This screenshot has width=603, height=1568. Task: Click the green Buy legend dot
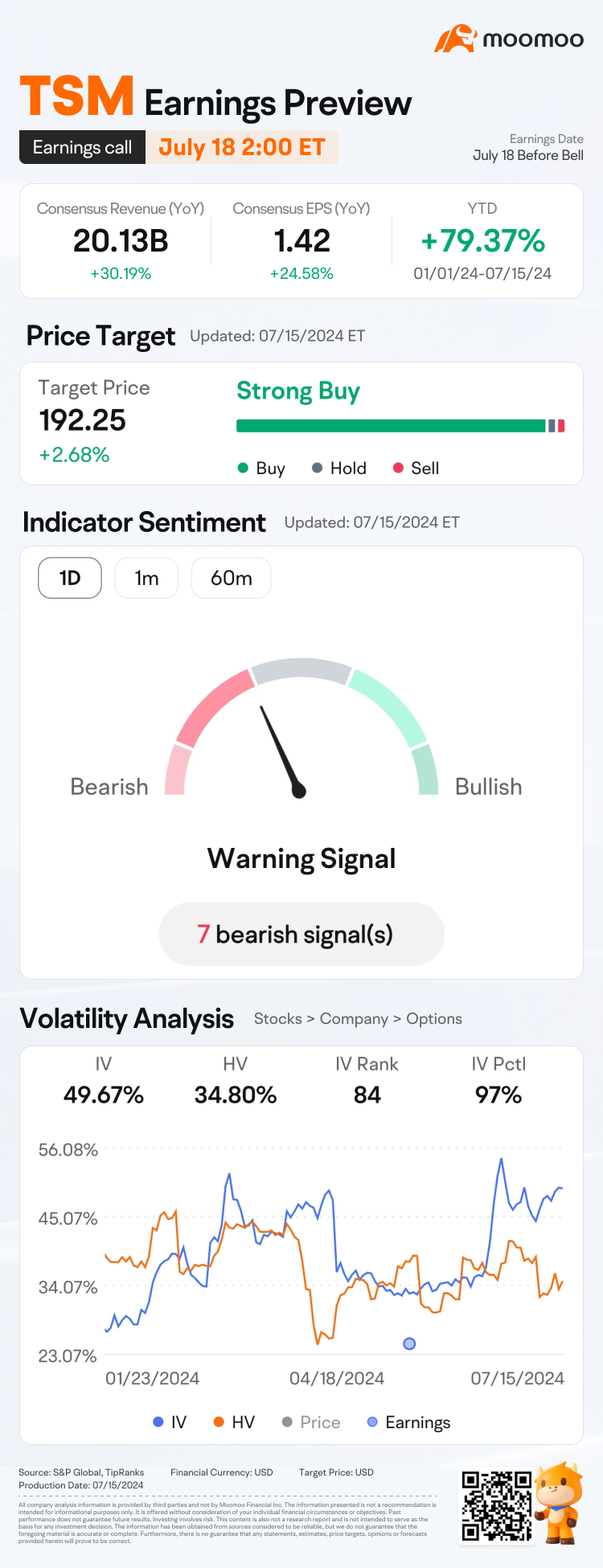click(x=243, y=468)
